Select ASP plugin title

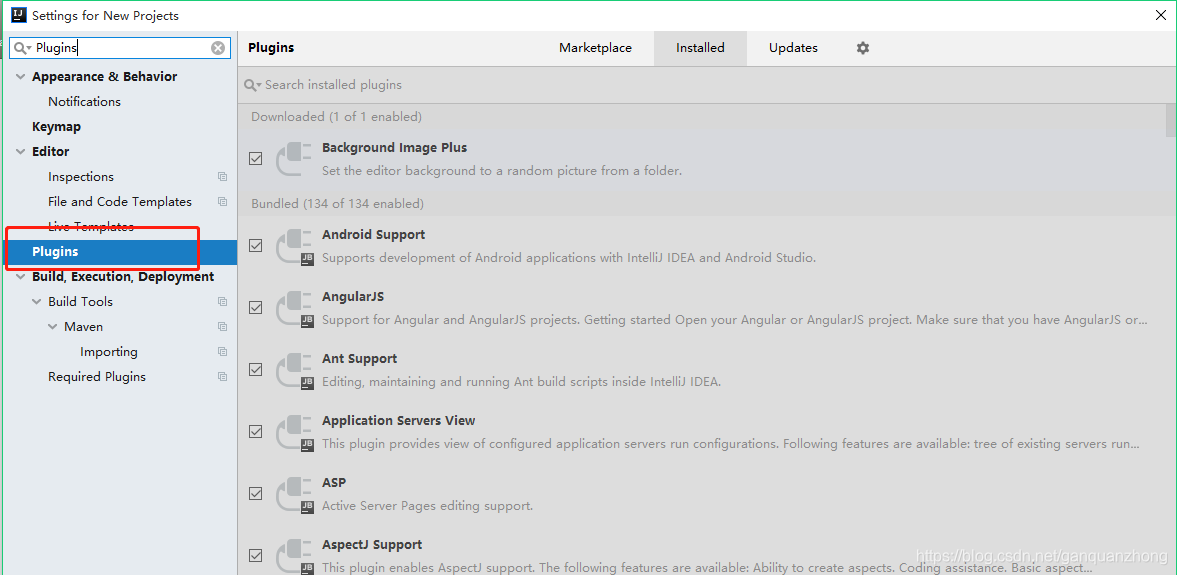point(334,483)
